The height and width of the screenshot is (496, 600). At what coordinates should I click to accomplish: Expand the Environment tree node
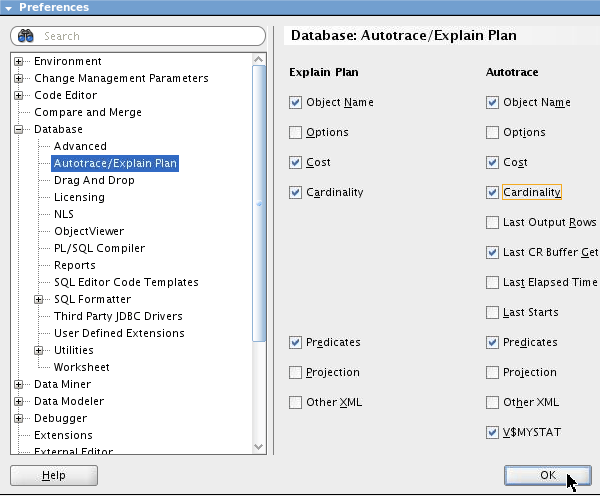pos(19,61)
